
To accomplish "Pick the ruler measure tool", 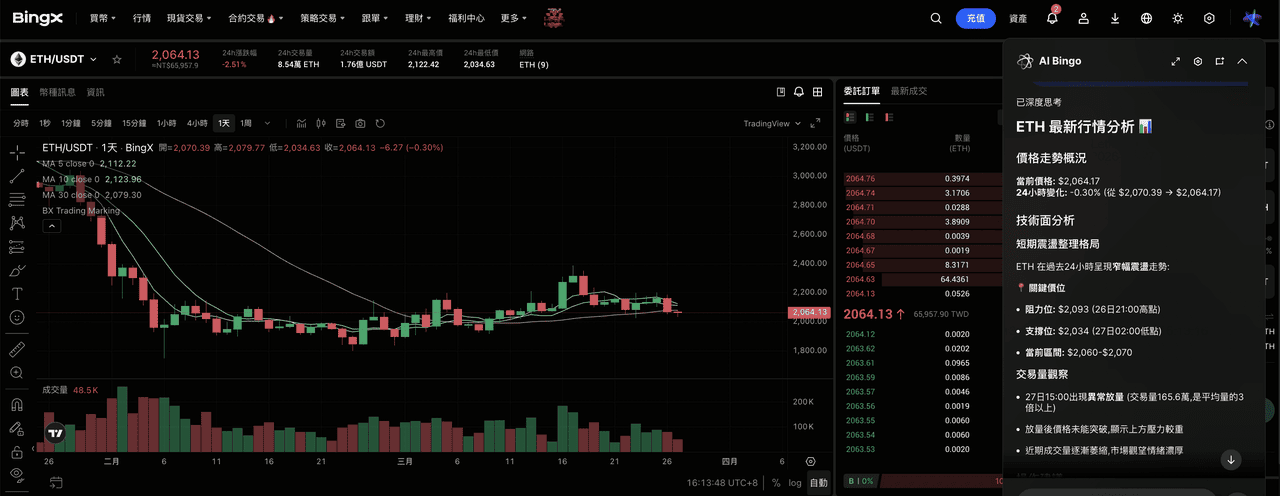I will pos(17,349).
